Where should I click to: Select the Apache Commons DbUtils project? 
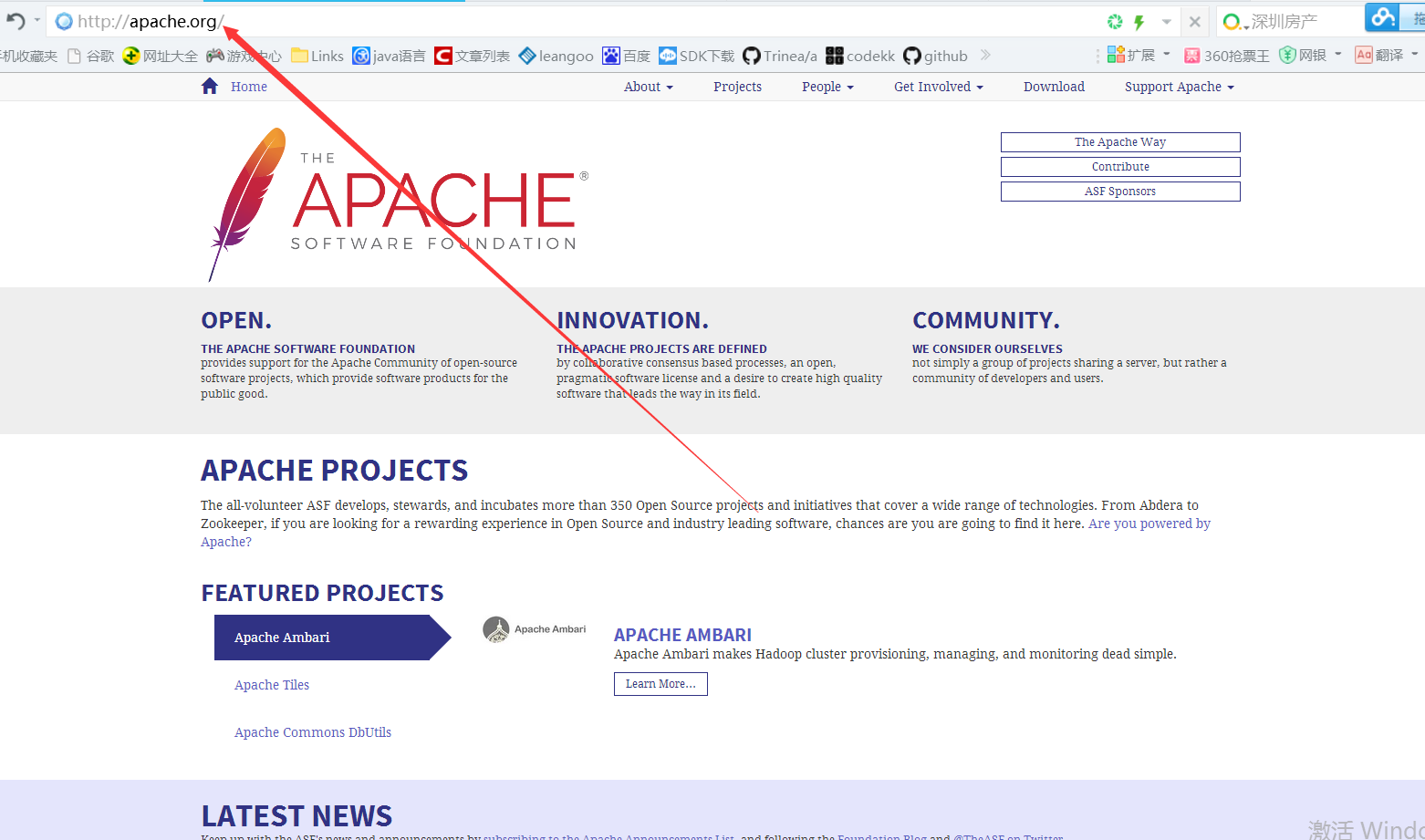coord(313,732)
